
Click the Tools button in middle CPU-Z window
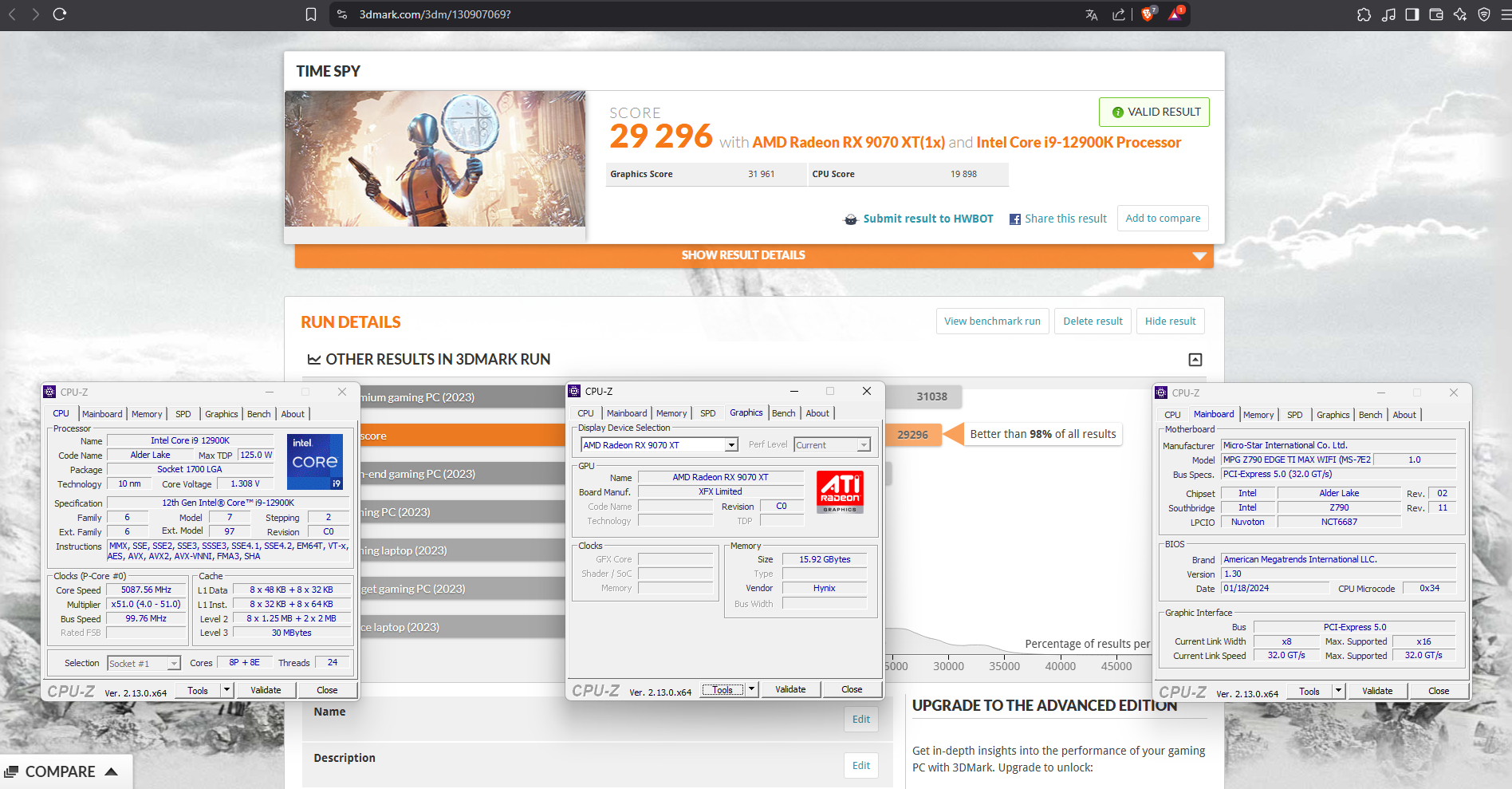(723, 689)
